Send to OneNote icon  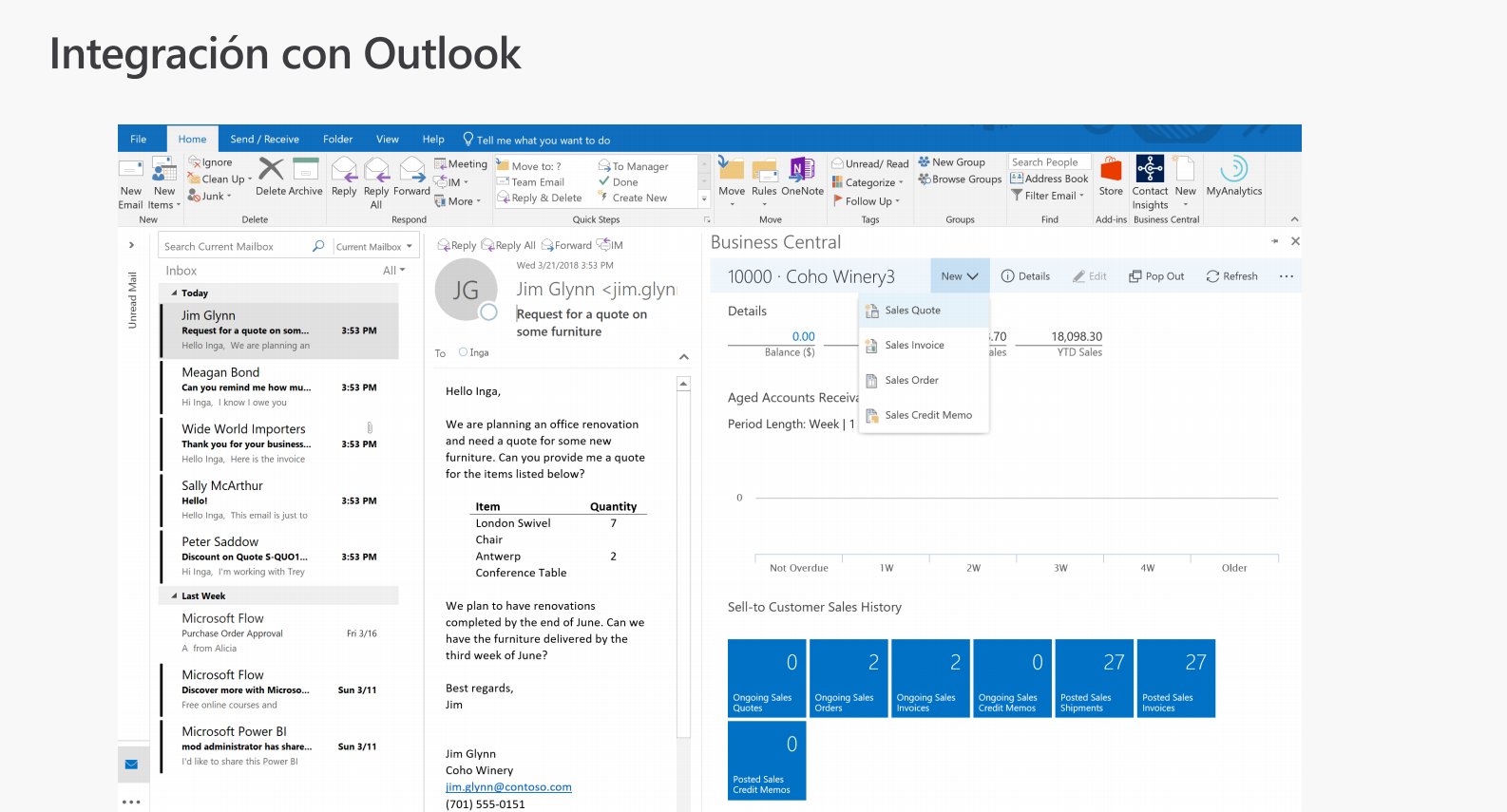(803, 177)
